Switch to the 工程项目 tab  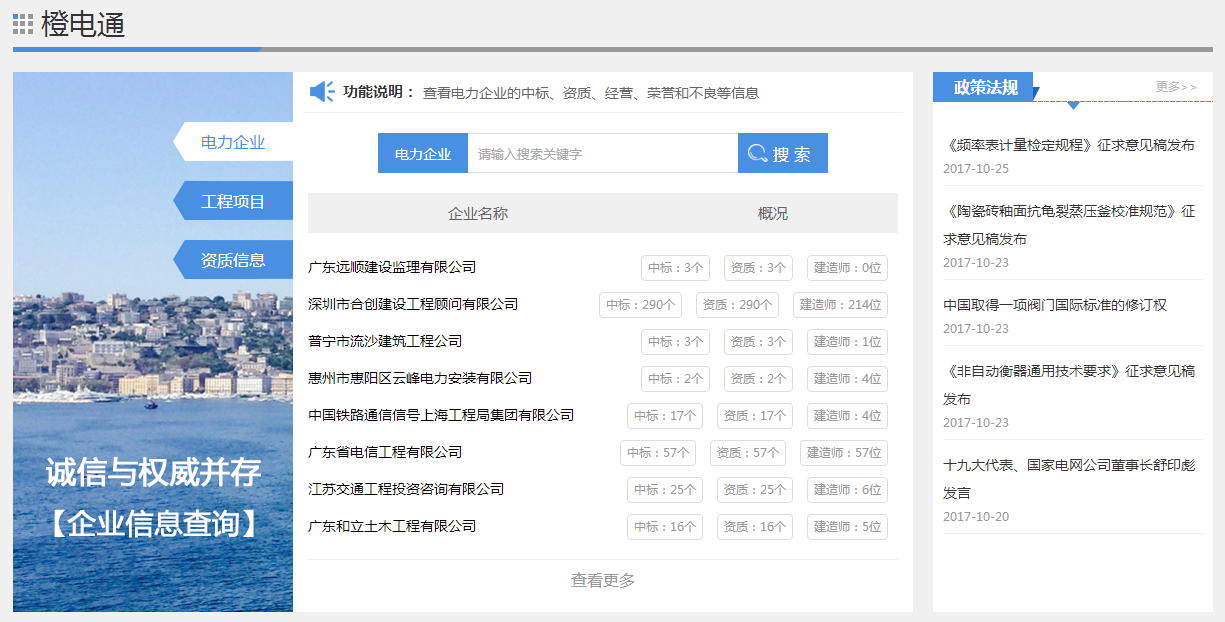pos(233,201)
